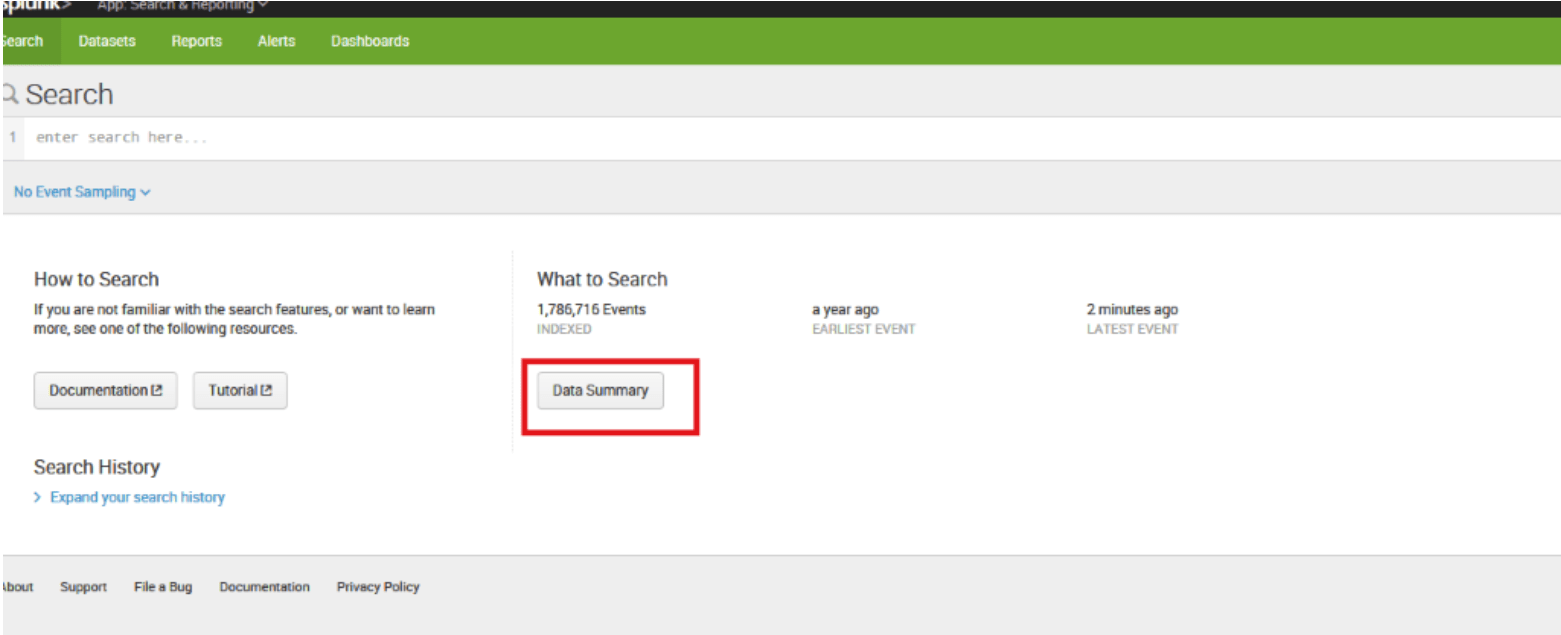Click the Tutorial button
The width and height of the screenshot is (1561, 635).
[240, 391]
